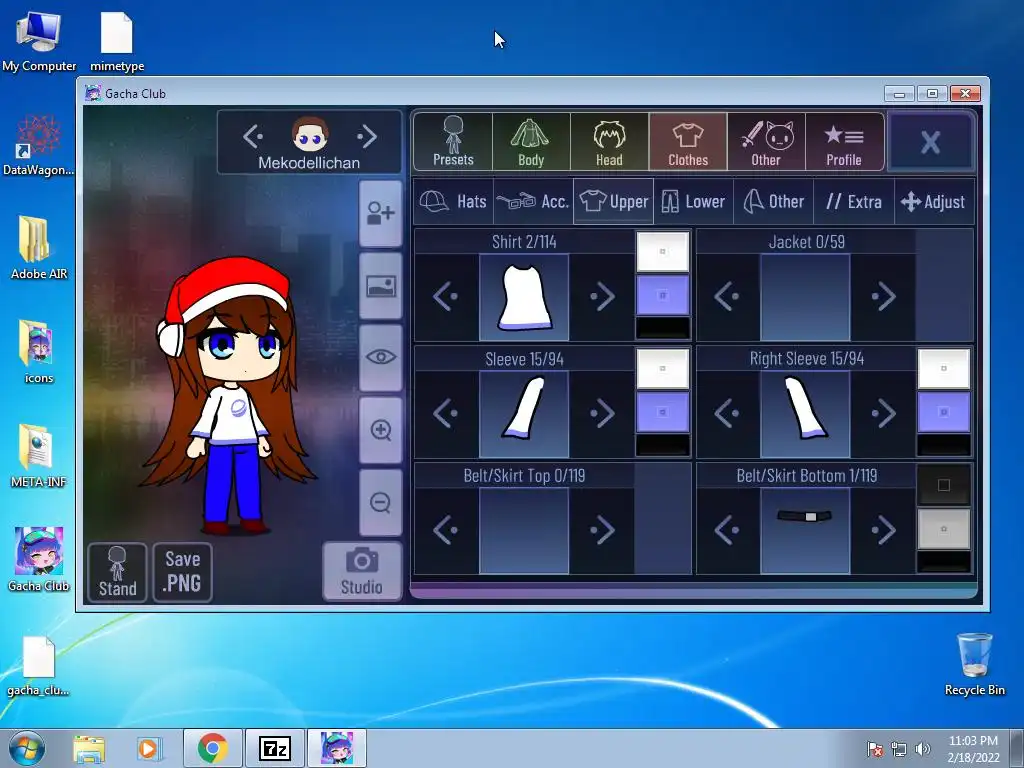Open 7-Zip from the taskbar
Image resolution: width=1024 pixels, height=768 pixels.
point(274,748)
